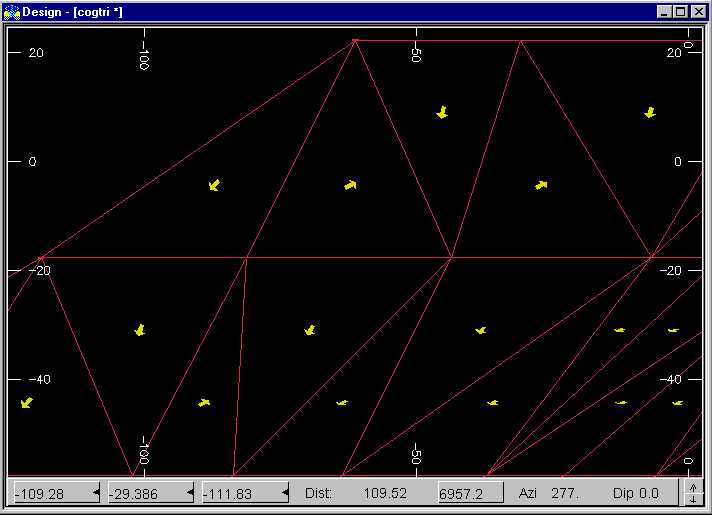Click the up/down arrow button in status bar

pyautogui.click(x=691, y=493)
